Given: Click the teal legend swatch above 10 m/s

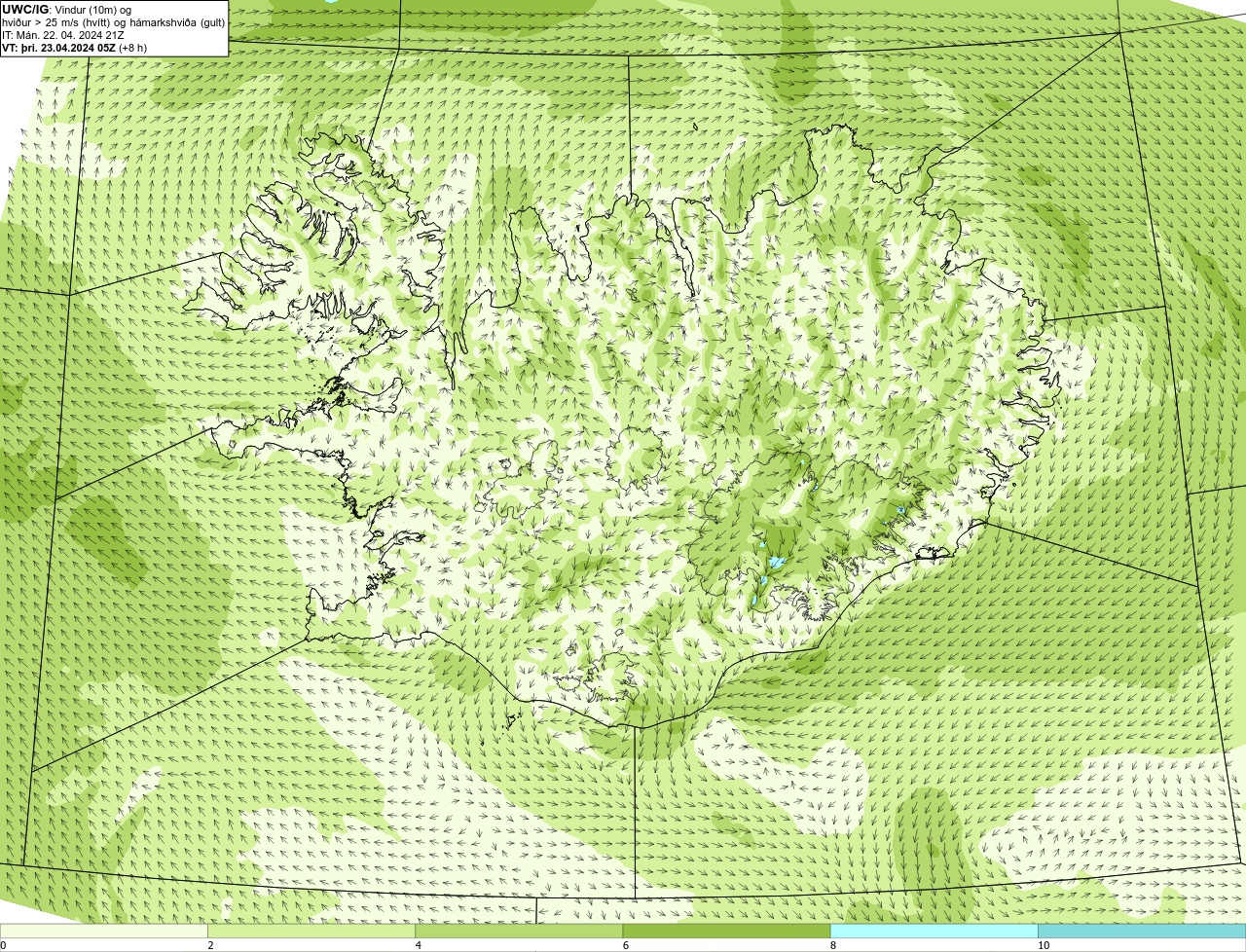Looking at the screenshot, I should tap(1142, 932).
